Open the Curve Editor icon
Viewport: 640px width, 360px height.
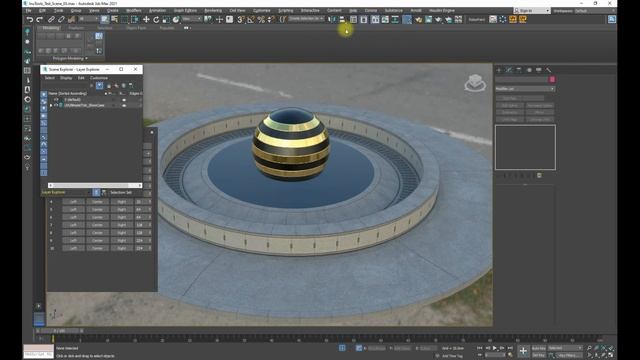(385, 19)
